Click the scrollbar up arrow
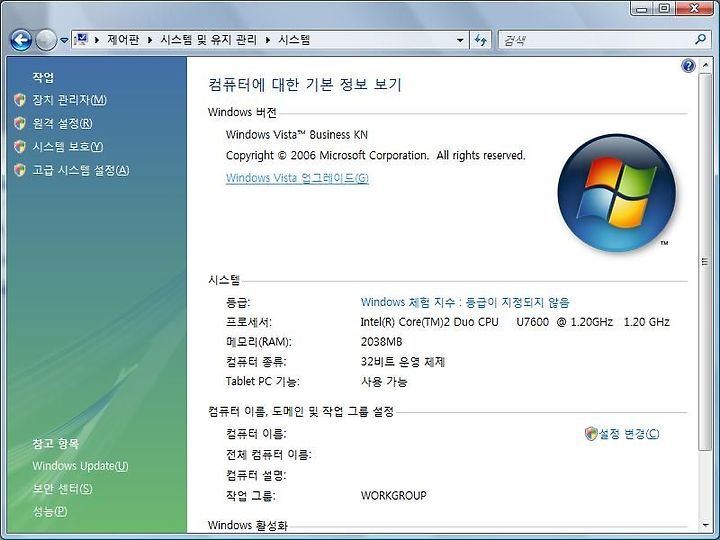Image resolution: width=720 pixels, height=540 pixels. [705, 65]
